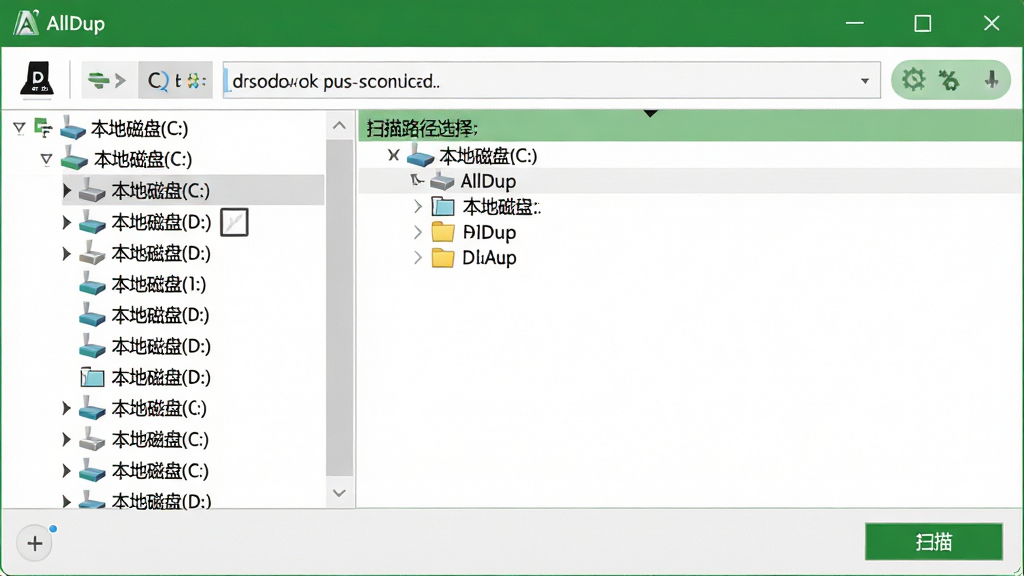This screenshot has width=1024, height=576.
Task: Open settings with the first gear icon
Action: coord(913,80)
